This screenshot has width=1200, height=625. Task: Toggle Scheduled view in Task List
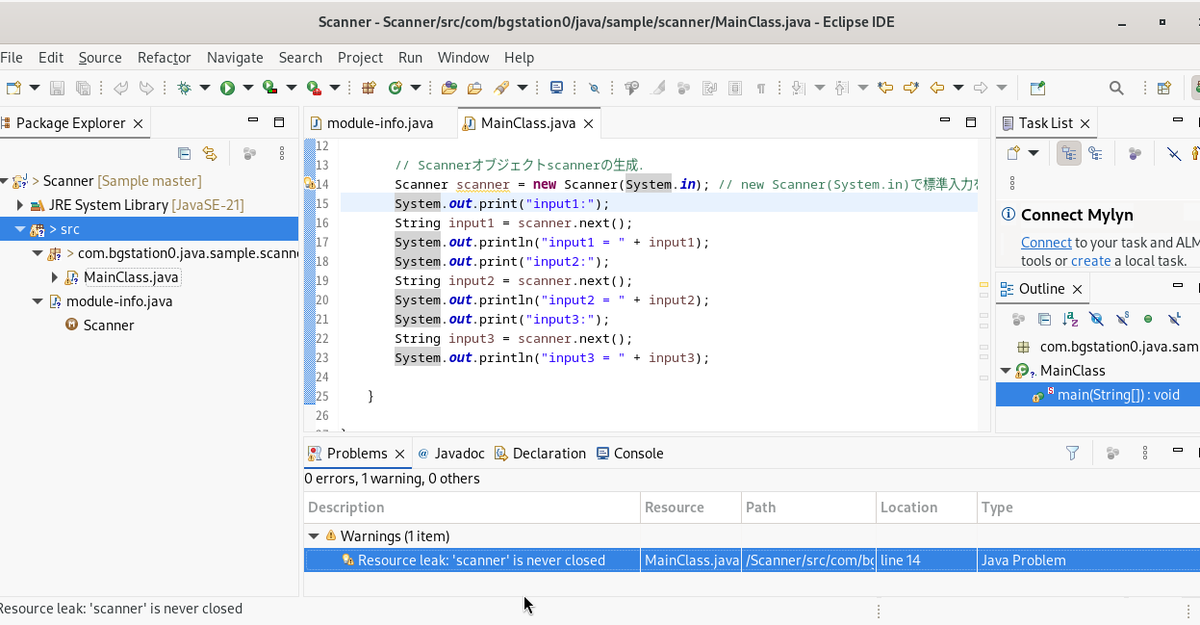1096,153
